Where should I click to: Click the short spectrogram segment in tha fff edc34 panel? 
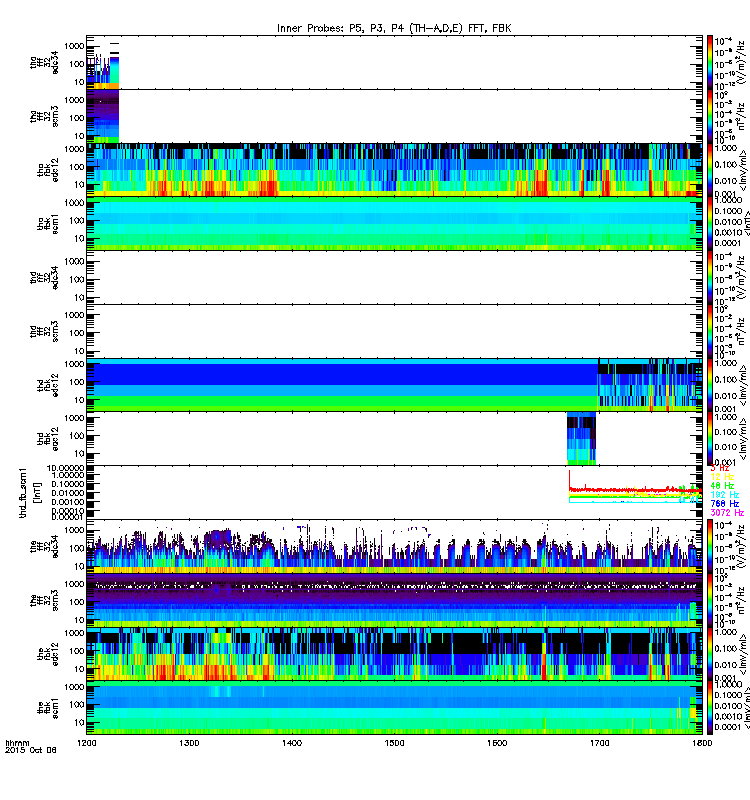click(x=103, y=66)
